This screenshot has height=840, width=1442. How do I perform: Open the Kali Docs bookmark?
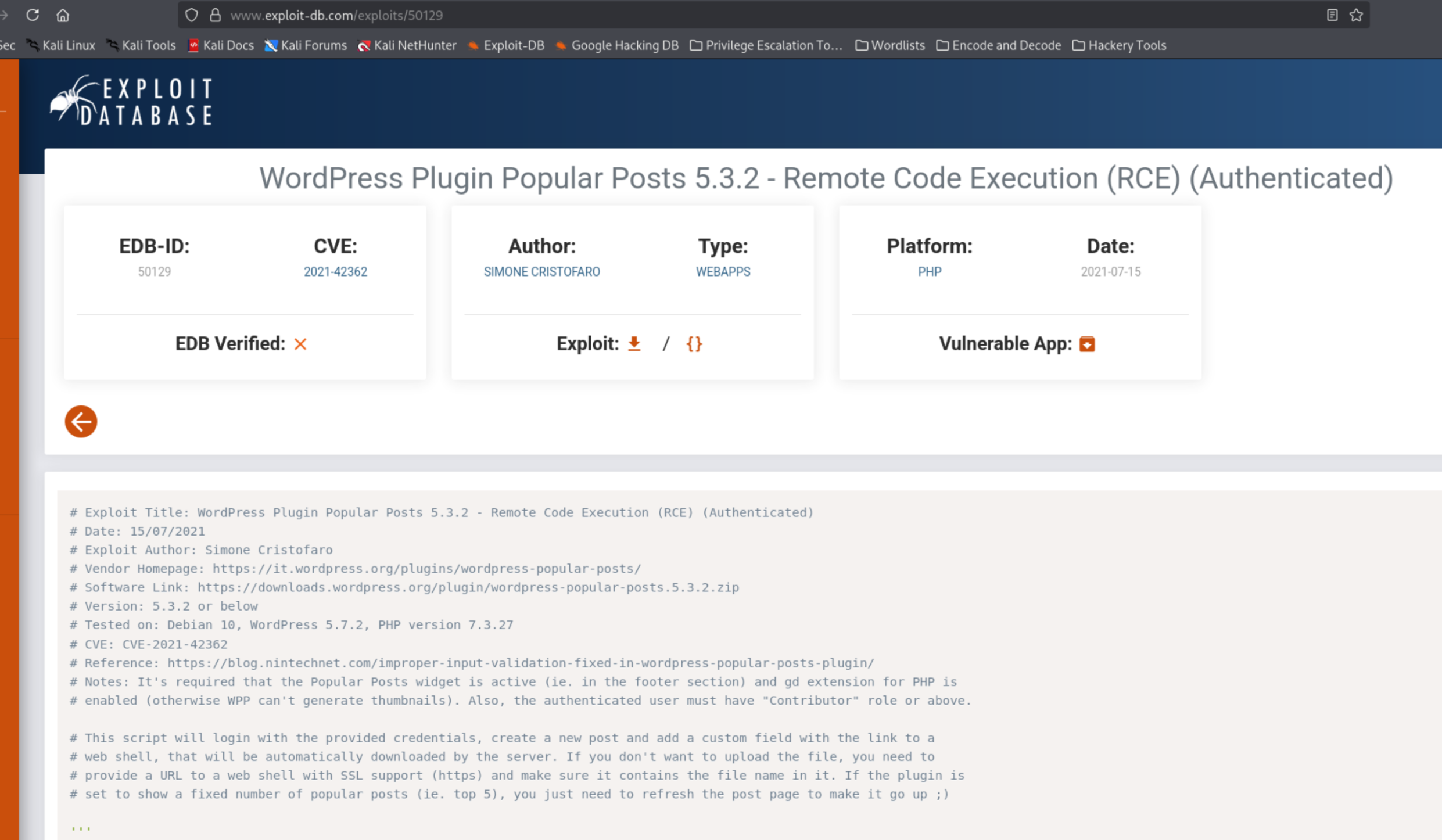click(x=221, y=45)
